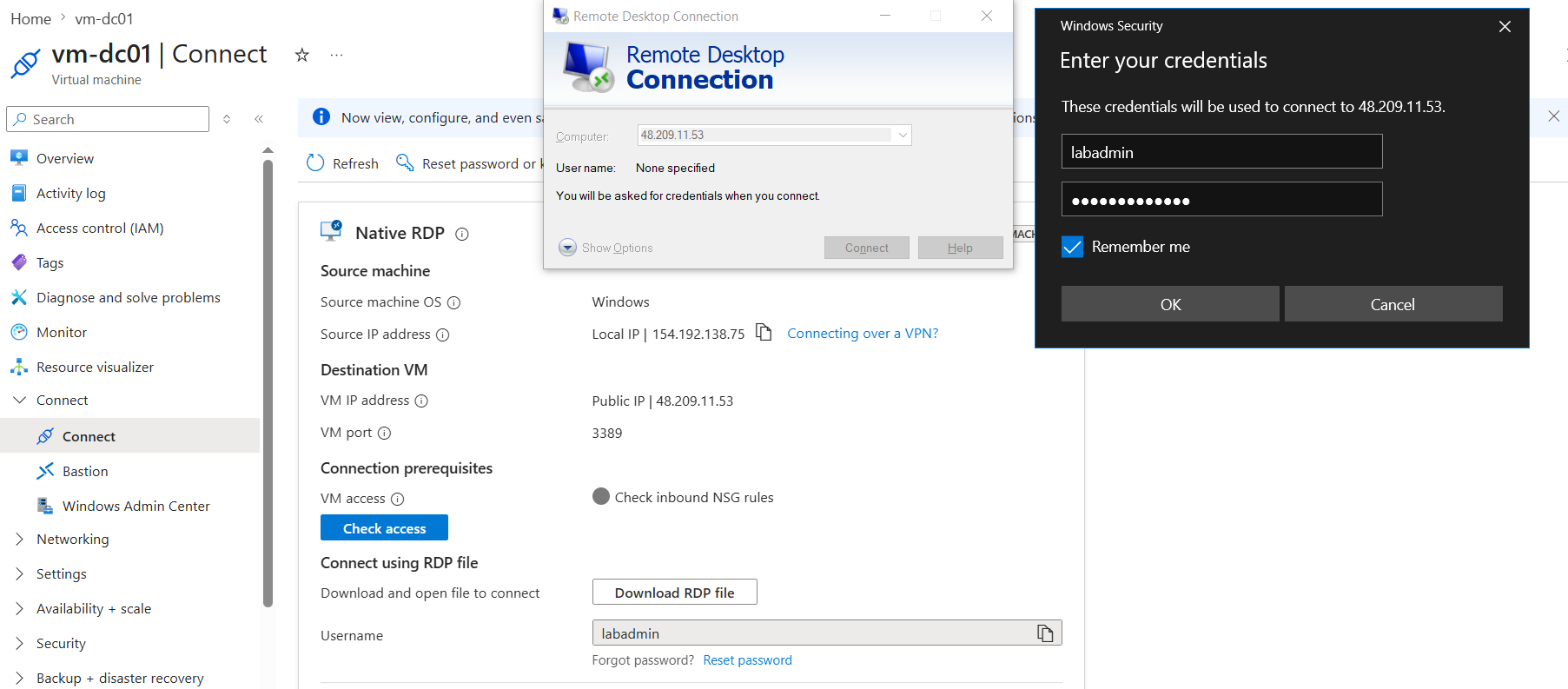Viewport: 1568px width, 689px height.
Task: Click the Check inbound NSG rules status
Action: point(683,497)
